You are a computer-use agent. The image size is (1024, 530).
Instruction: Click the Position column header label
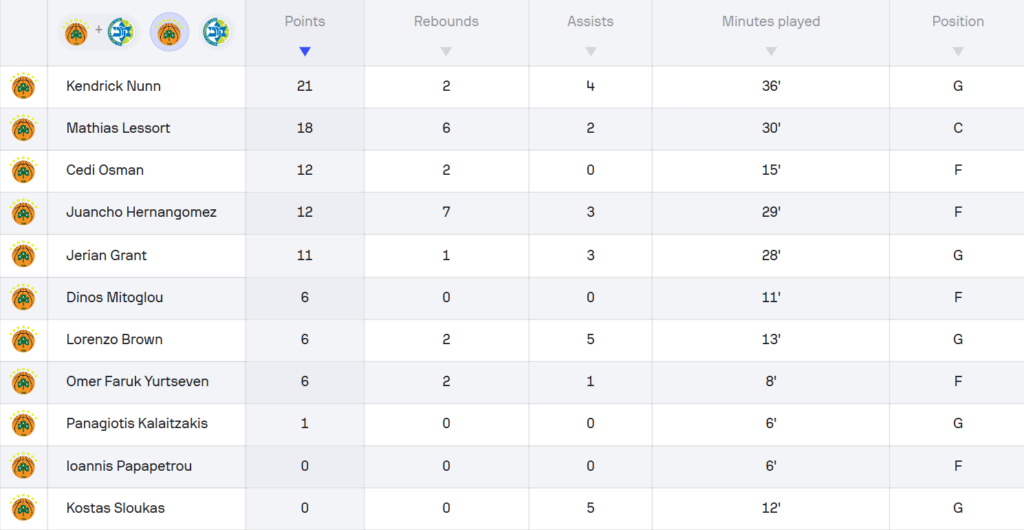click(957, 21)
